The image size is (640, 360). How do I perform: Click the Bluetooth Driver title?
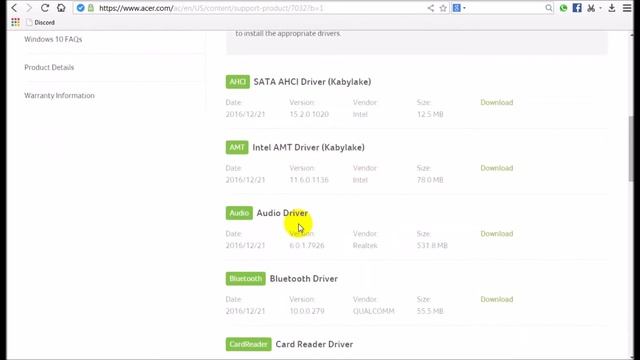coord(304,279)
